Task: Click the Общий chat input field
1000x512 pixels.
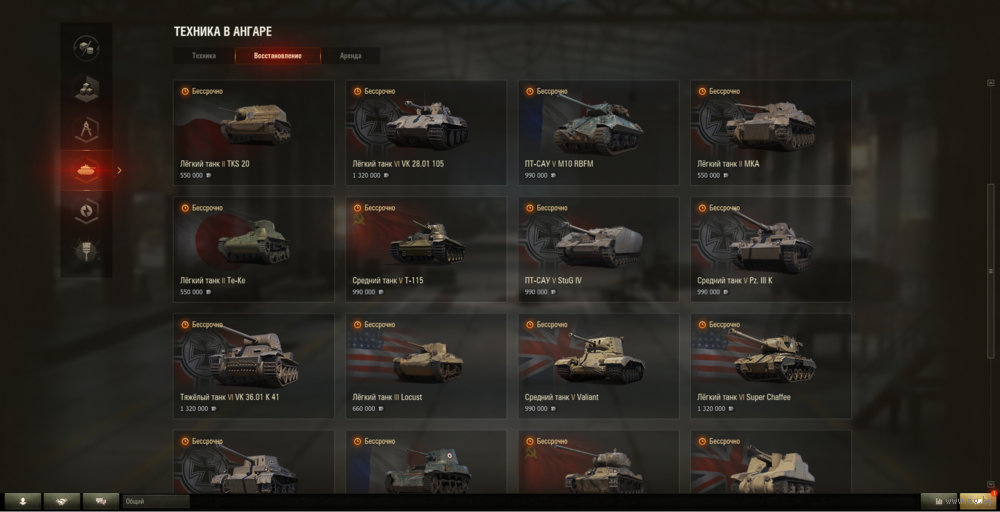Action: (156, 501)
